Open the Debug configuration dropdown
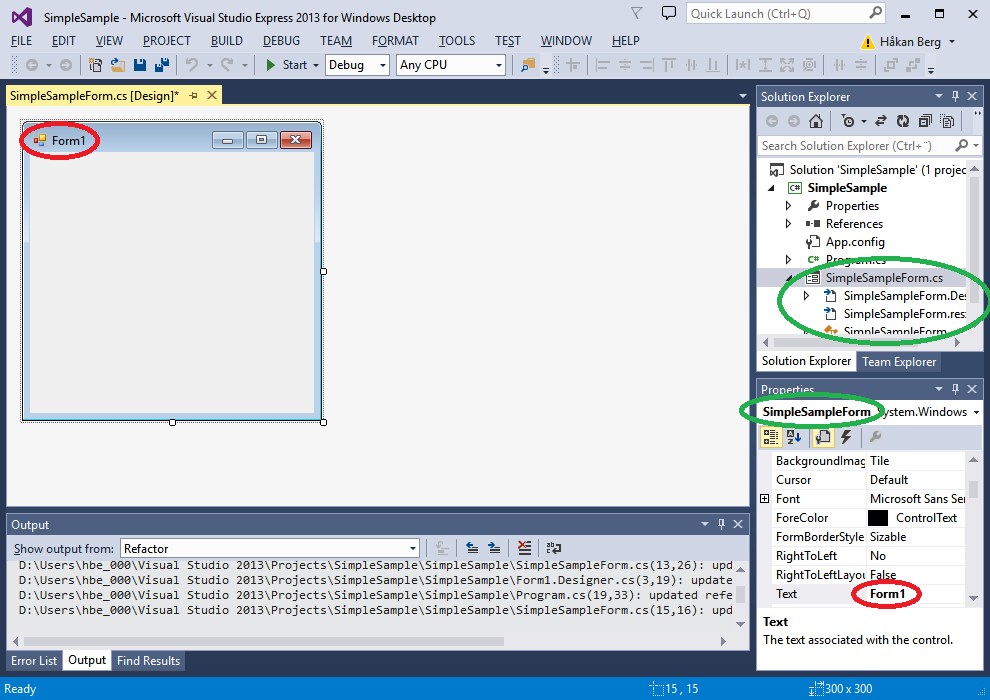This screenshot has height=700, width=990. 382,65
